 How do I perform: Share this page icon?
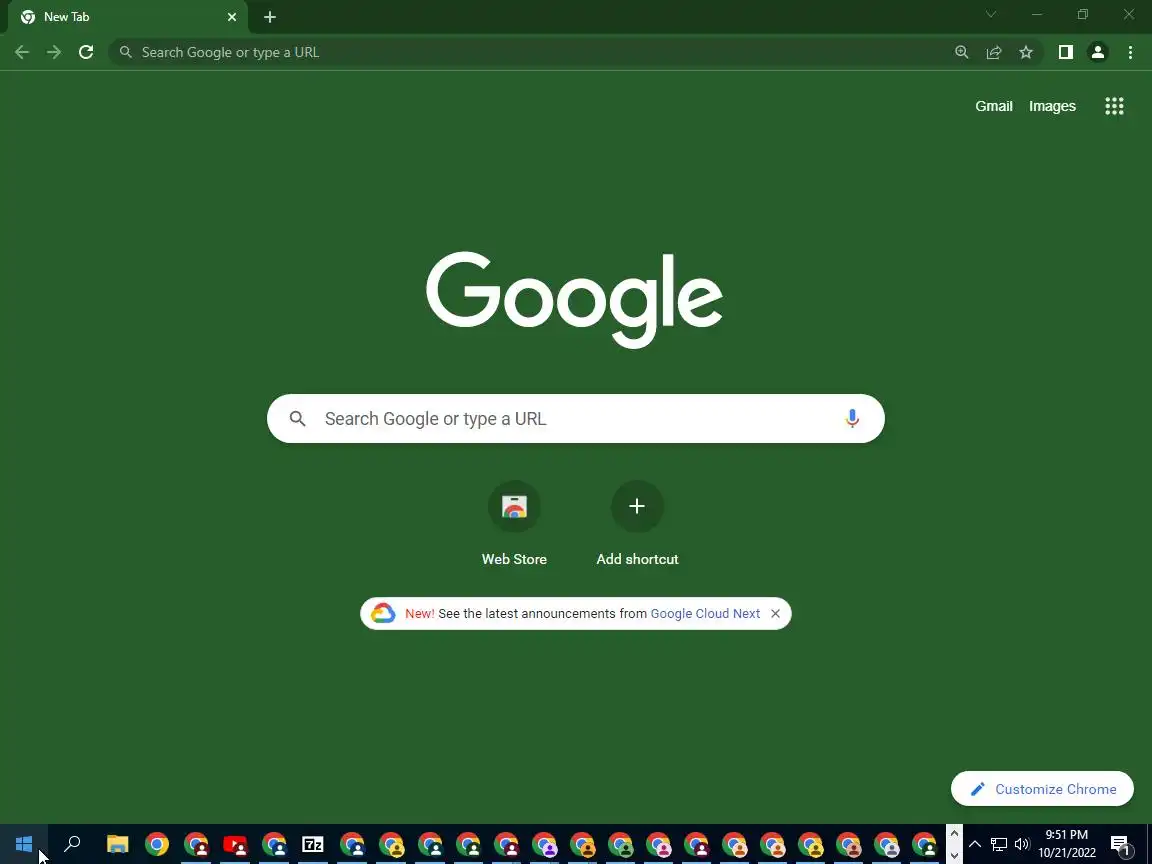[994, 52]
